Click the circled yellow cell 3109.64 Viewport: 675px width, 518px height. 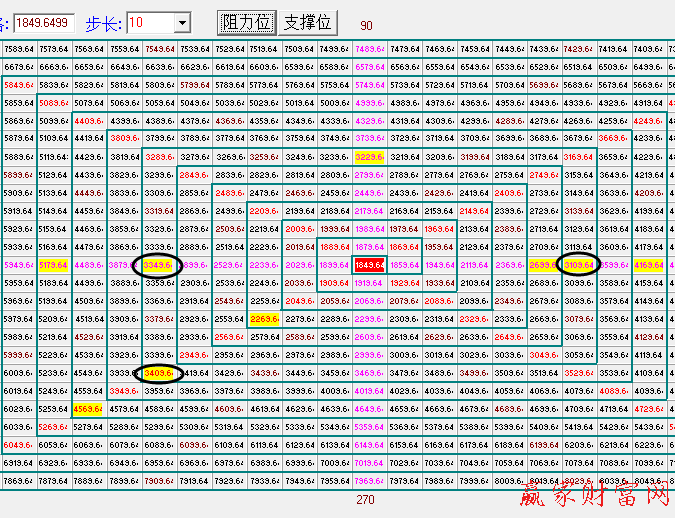578,265
